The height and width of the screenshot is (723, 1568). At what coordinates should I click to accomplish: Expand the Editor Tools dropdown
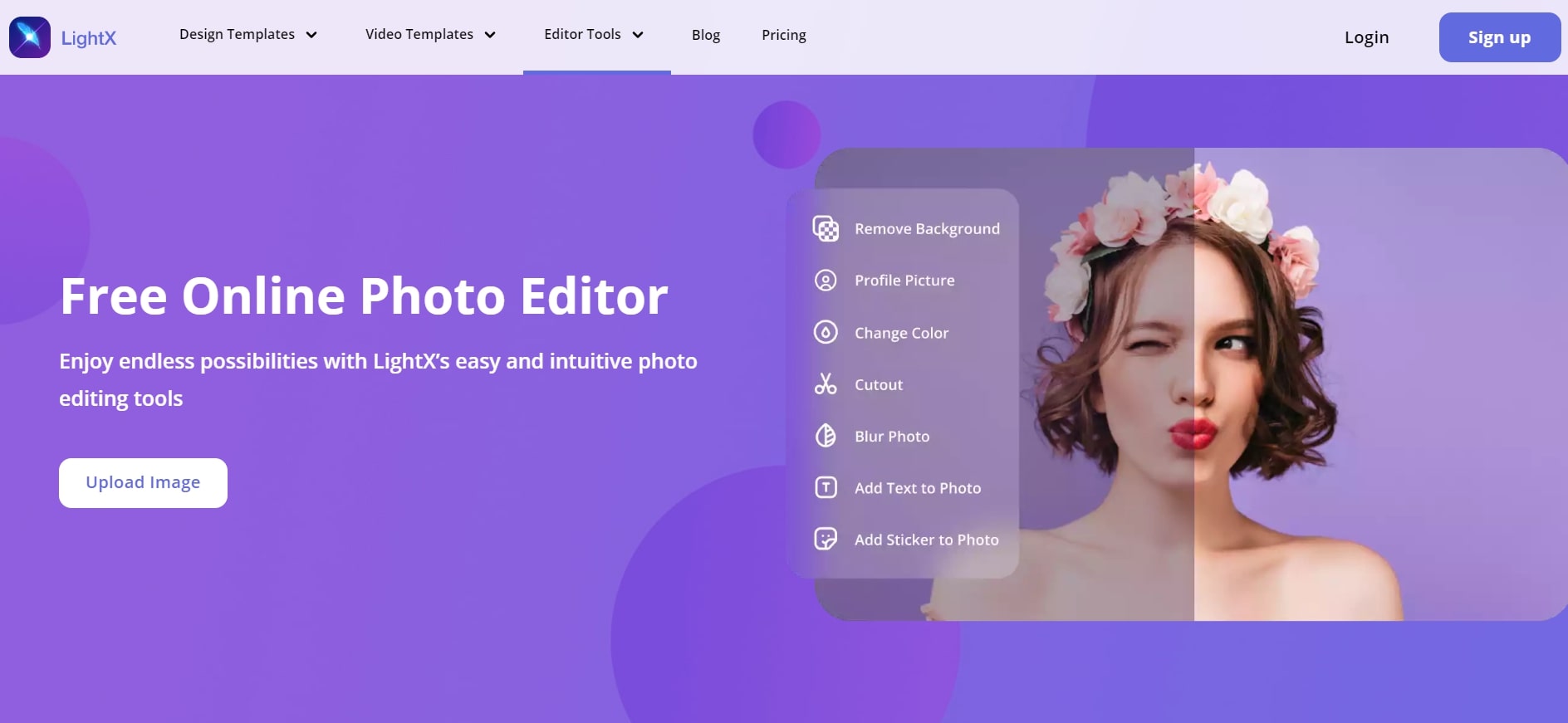(x=594, y=35)
